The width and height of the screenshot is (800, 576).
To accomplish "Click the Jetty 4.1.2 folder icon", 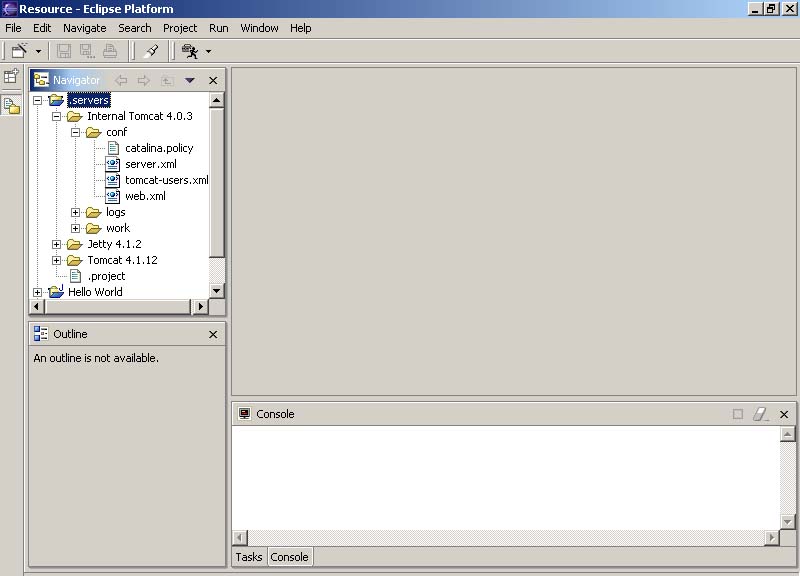I will tap(74, 244).
